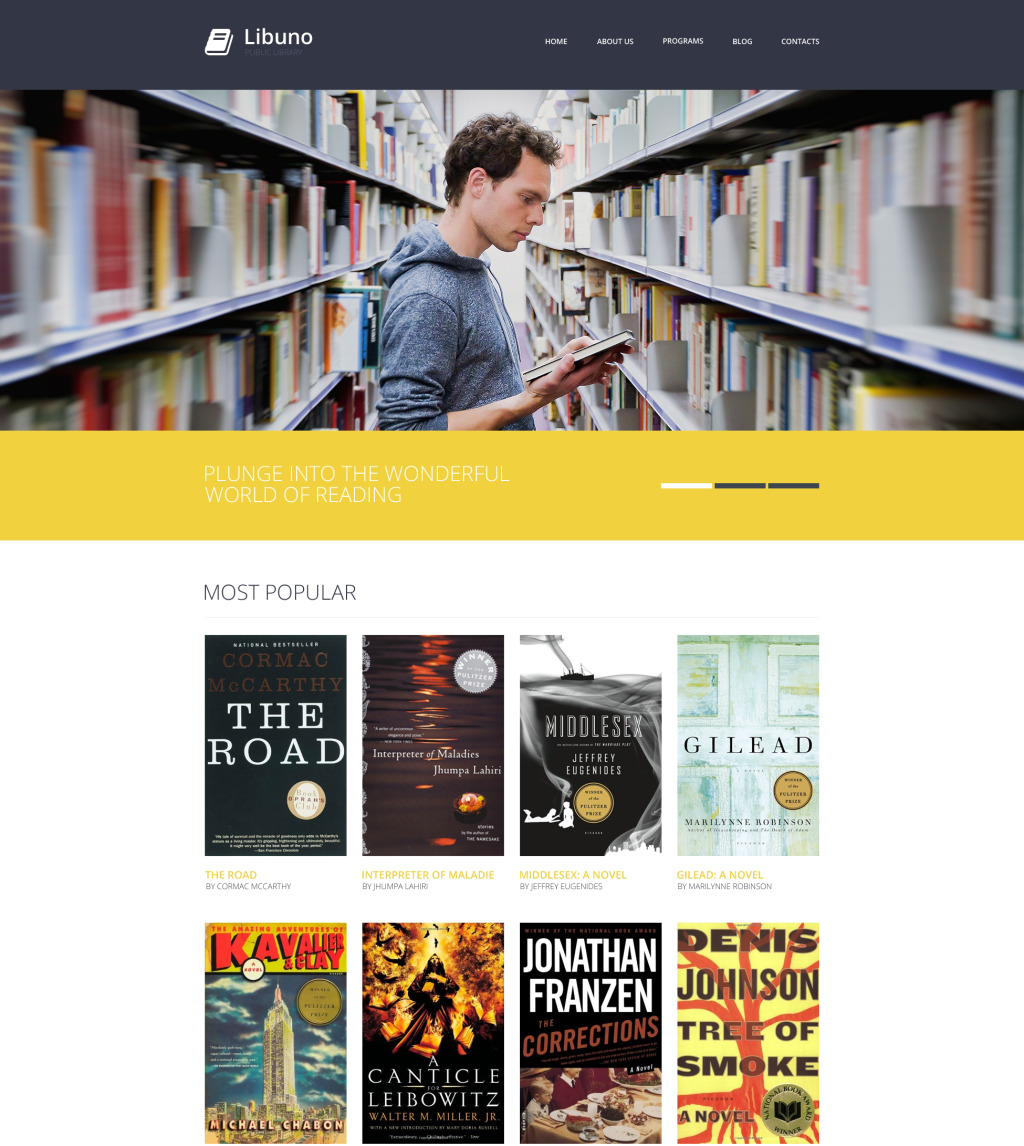Click THE ROAD title link
Screen dimensions: 1024x1146
pyautogui.click(x=231, y=874)
